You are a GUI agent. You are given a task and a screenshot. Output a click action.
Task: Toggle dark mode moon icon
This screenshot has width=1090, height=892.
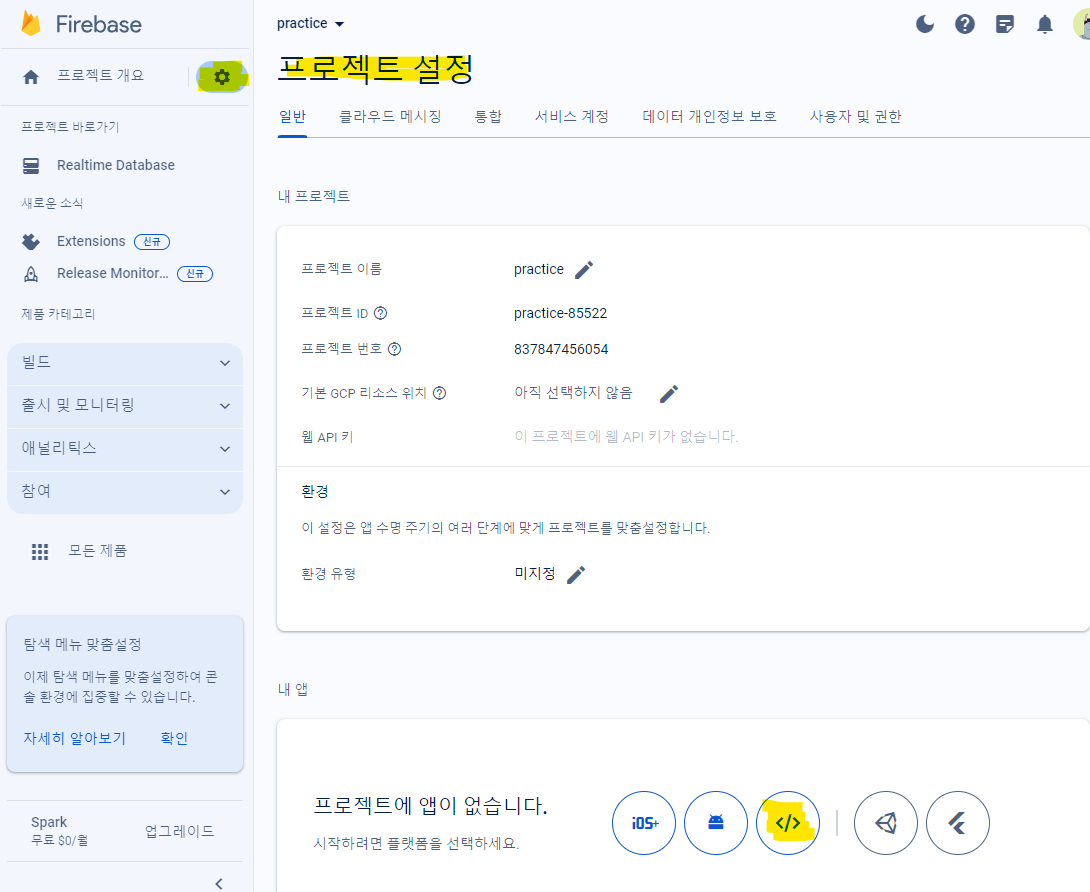(x=925, y=24)
